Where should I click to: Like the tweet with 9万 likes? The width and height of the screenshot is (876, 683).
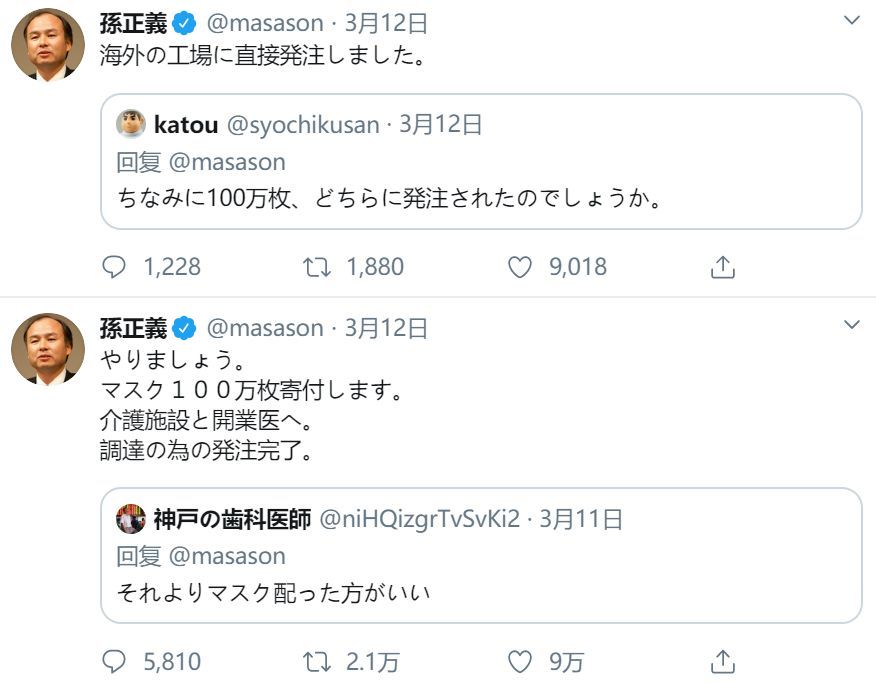tap(519, 661)
